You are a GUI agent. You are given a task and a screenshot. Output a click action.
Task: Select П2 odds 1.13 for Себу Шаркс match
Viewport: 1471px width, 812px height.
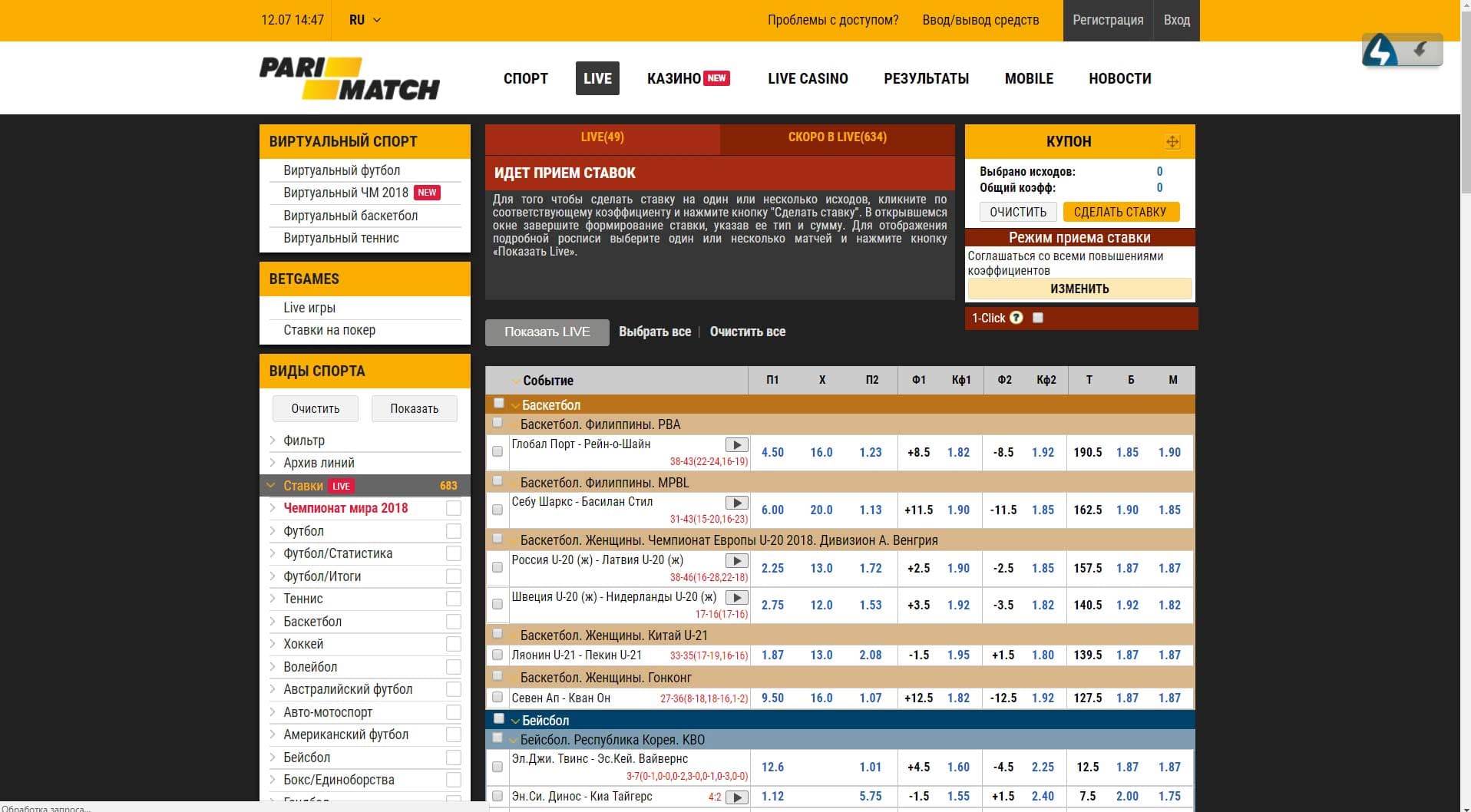coord(871,510)
